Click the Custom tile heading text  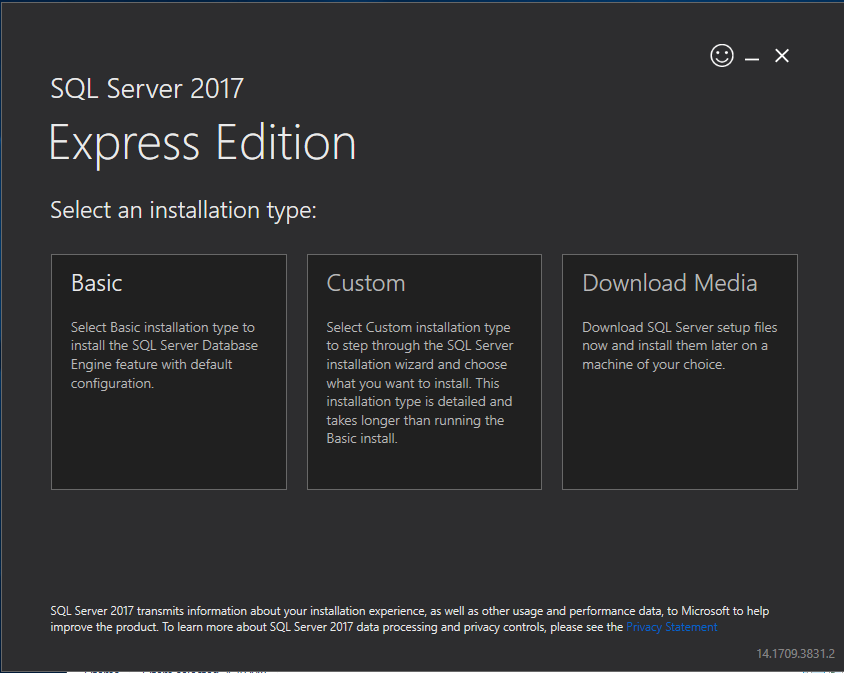(365, 283)
